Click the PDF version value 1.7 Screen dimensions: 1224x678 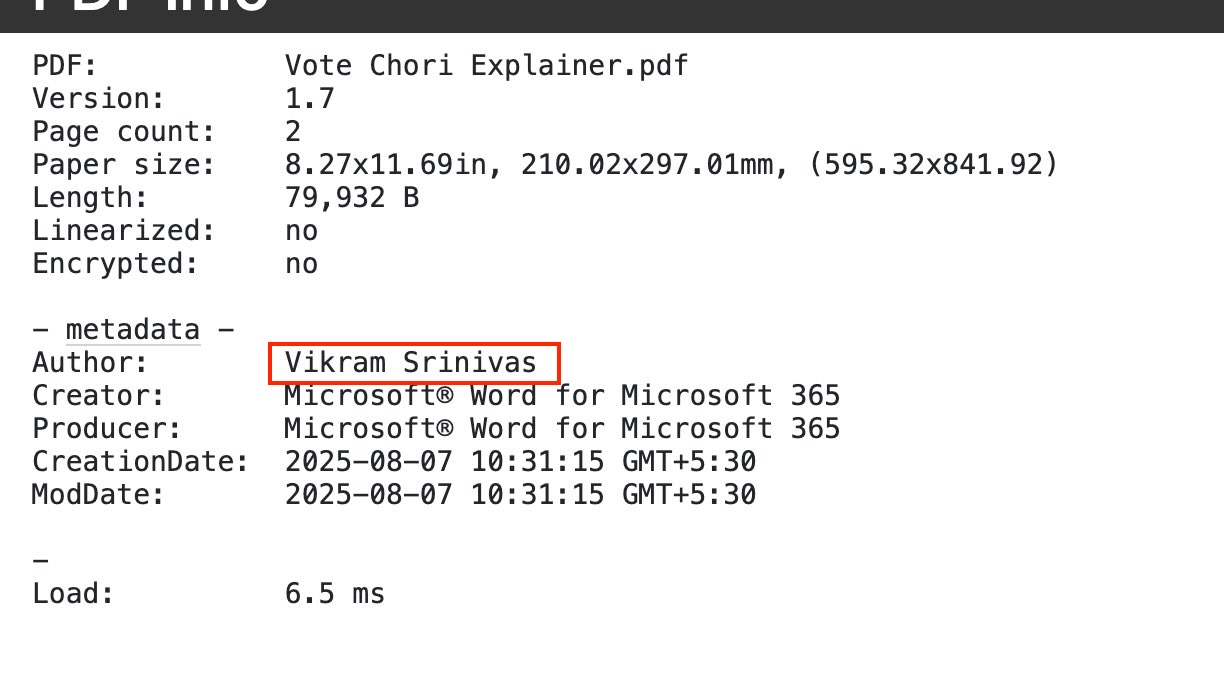pyautogui.click(x=309, y=99)
